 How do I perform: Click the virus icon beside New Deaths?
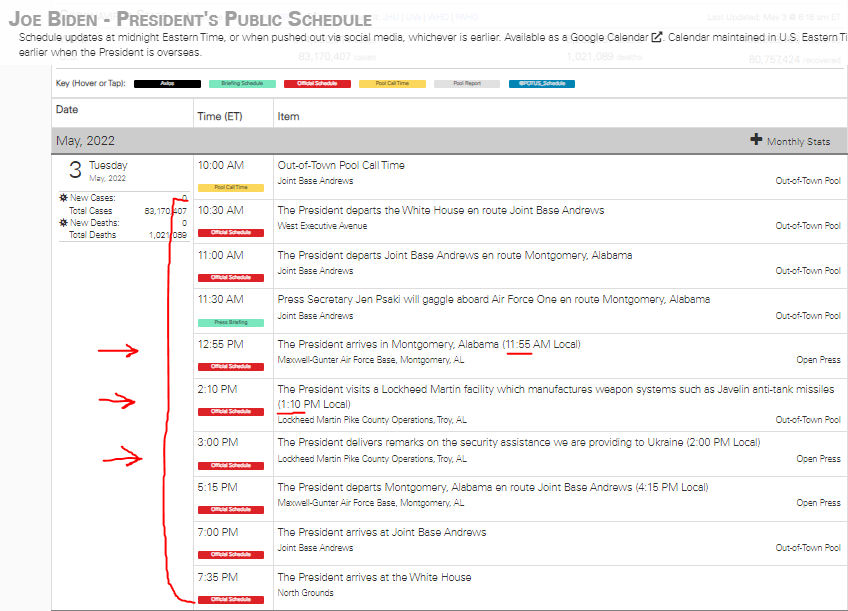click(63, 223)
